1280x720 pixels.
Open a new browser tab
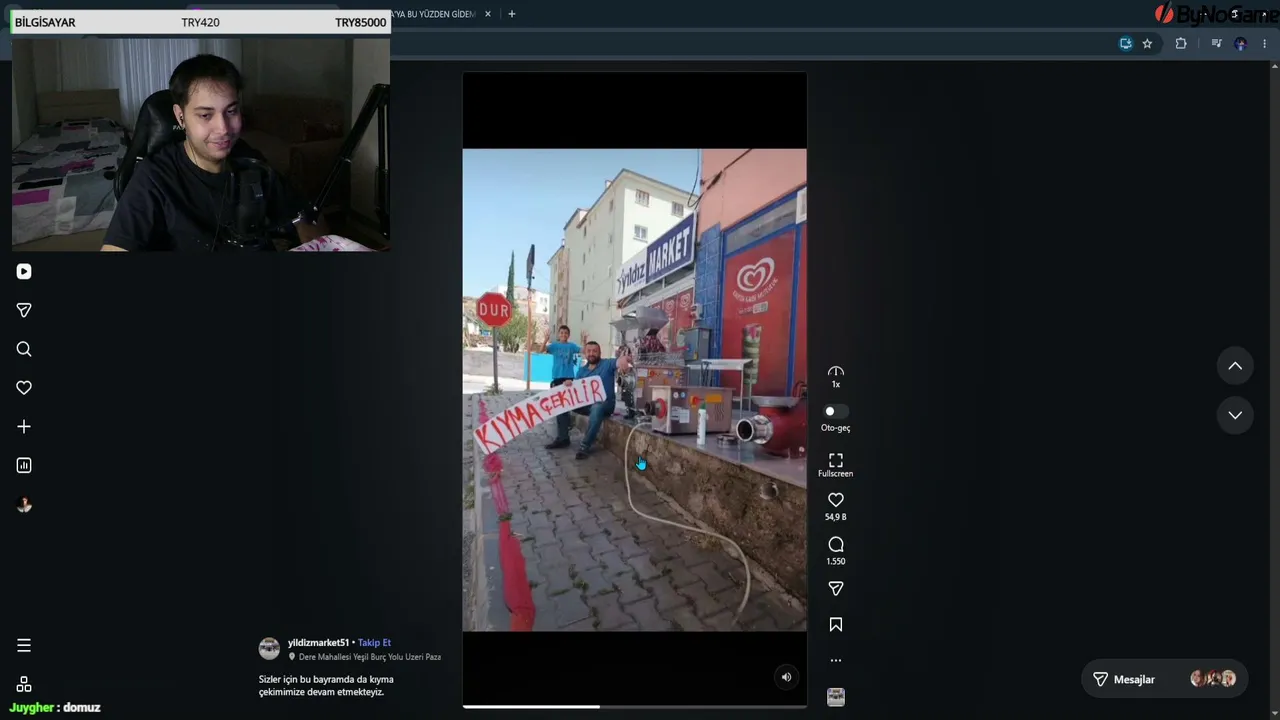tap(511, 14)
